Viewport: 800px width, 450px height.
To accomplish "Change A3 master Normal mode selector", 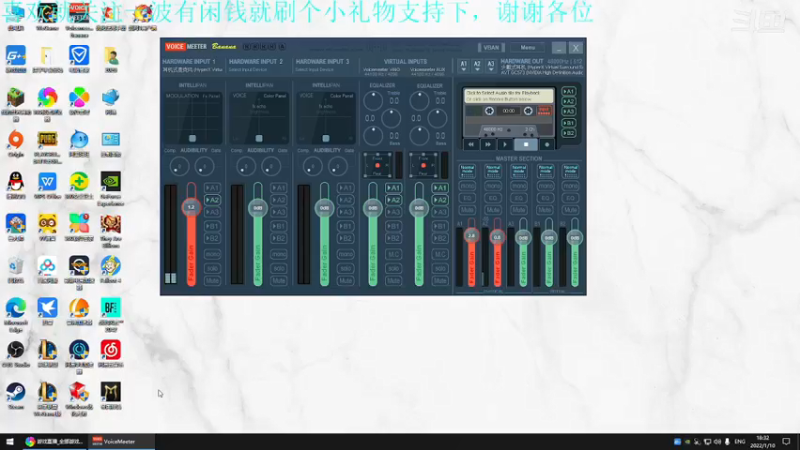I will point(519,170).
